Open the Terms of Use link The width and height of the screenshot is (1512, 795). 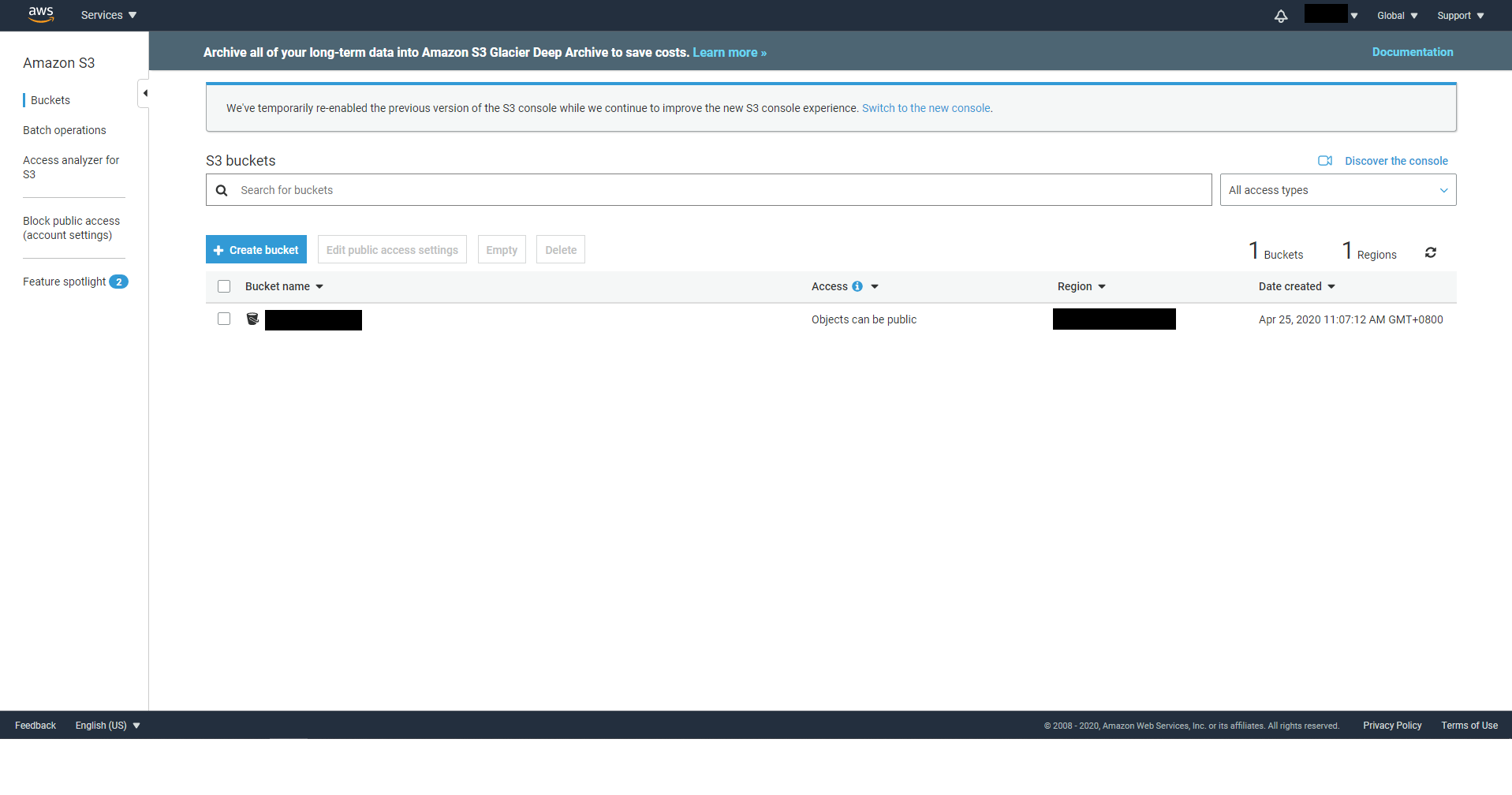1469,726
